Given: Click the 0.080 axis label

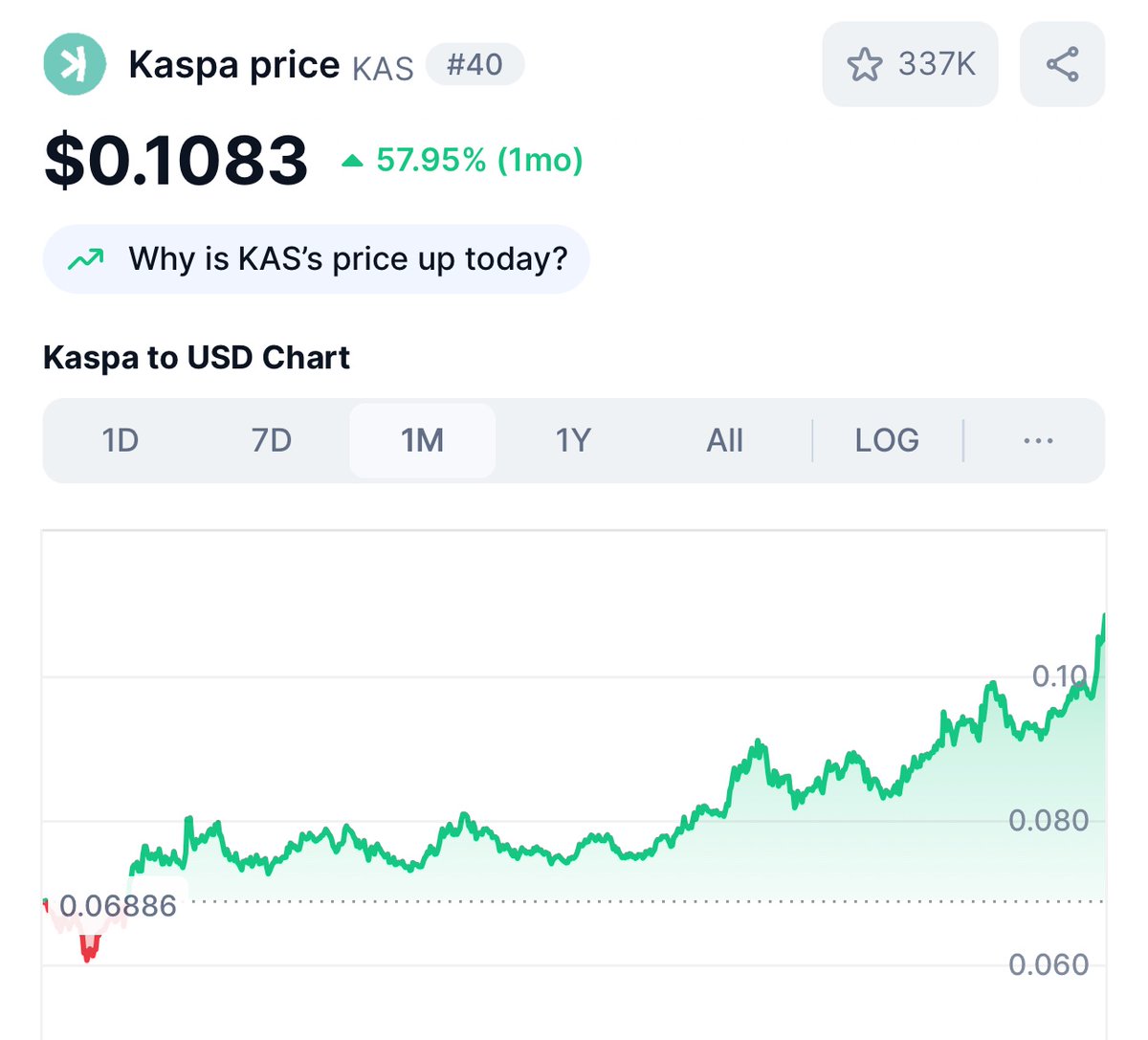Looking at the screenshot, I should click(x=1049, y=820).
